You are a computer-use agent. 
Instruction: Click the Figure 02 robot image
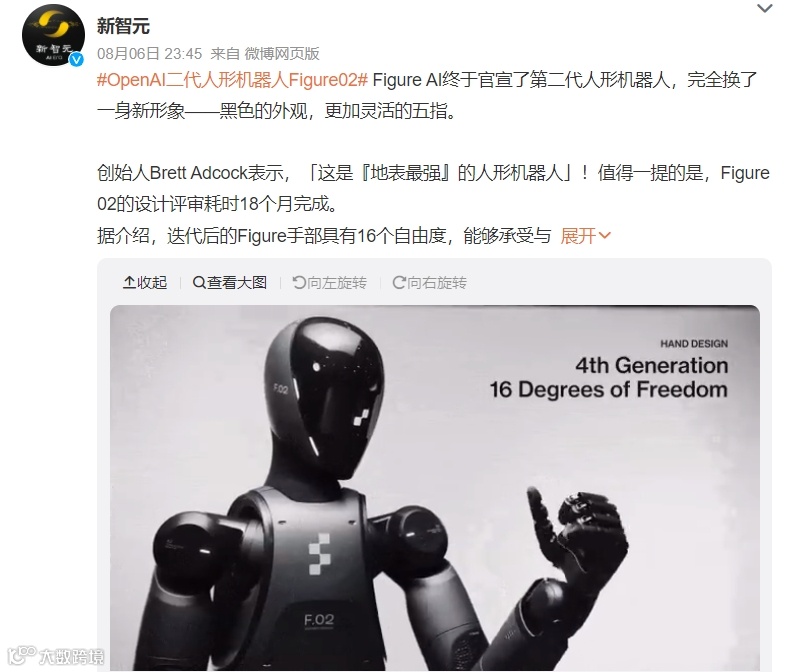pos(435,487)
